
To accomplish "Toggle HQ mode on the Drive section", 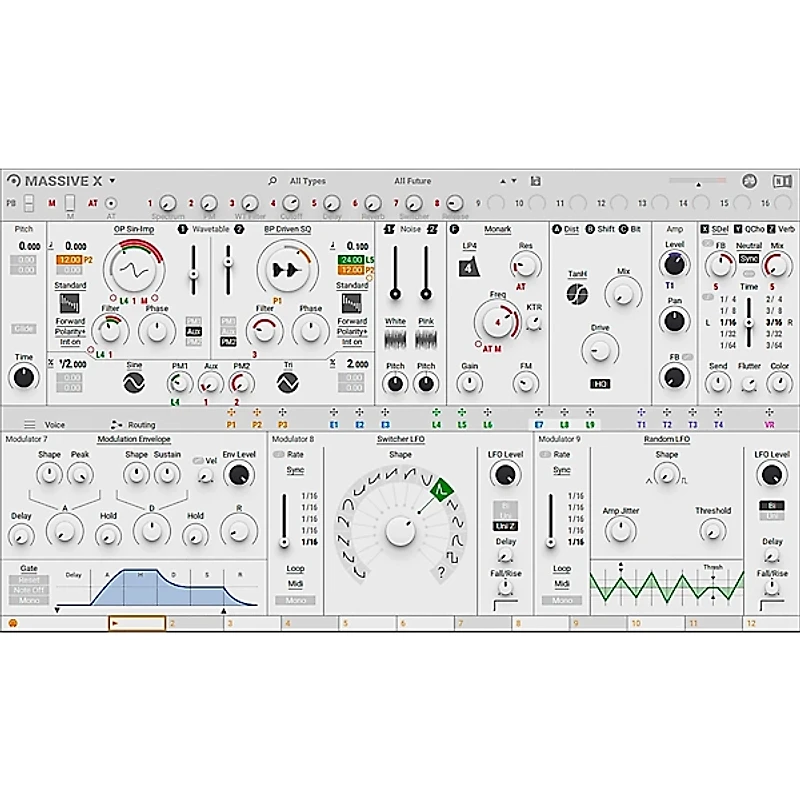I will [600, 382].
